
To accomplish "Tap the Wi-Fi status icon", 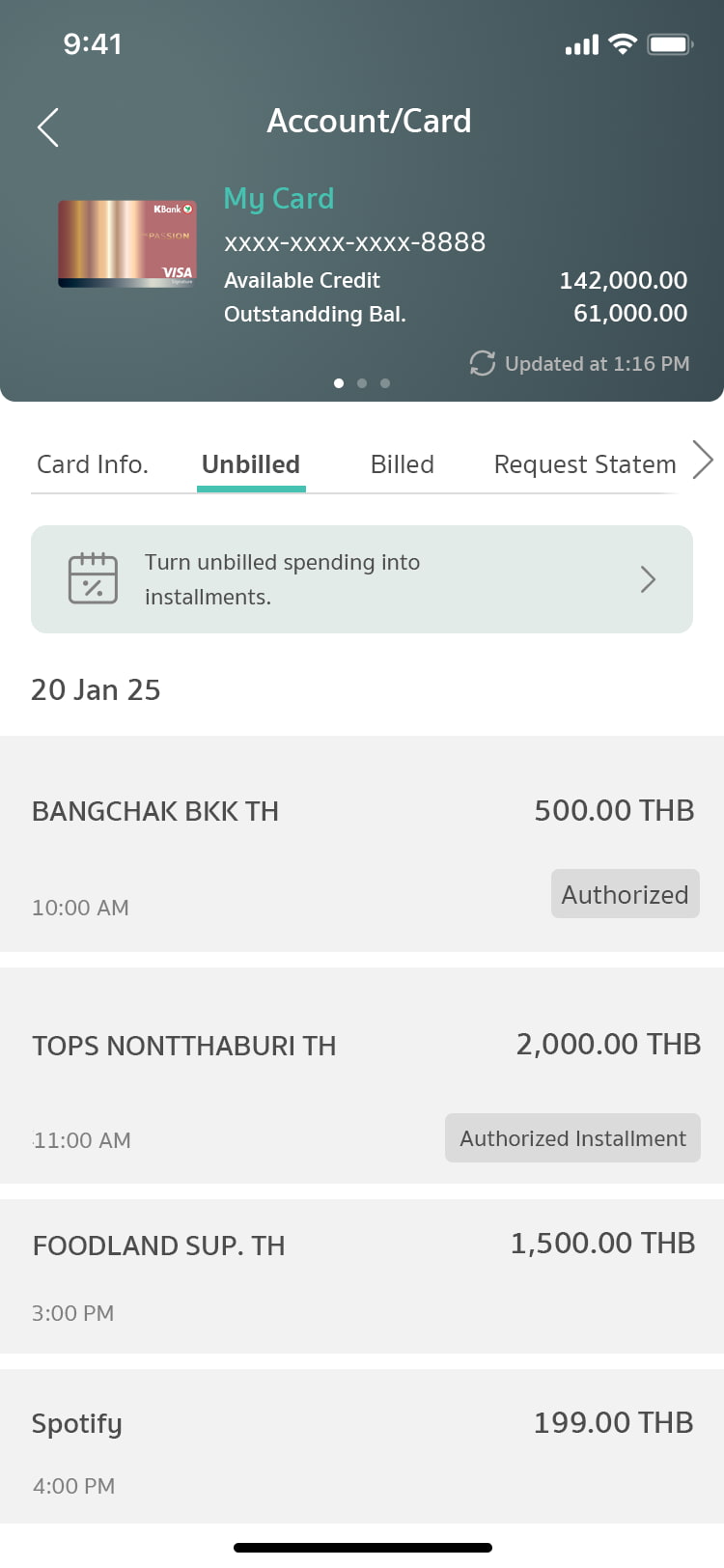I will [624, 44].
